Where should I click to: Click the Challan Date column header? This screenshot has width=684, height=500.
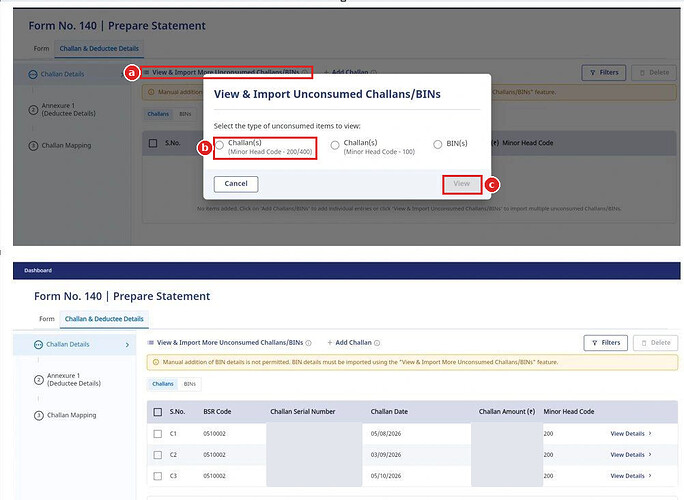389,411
